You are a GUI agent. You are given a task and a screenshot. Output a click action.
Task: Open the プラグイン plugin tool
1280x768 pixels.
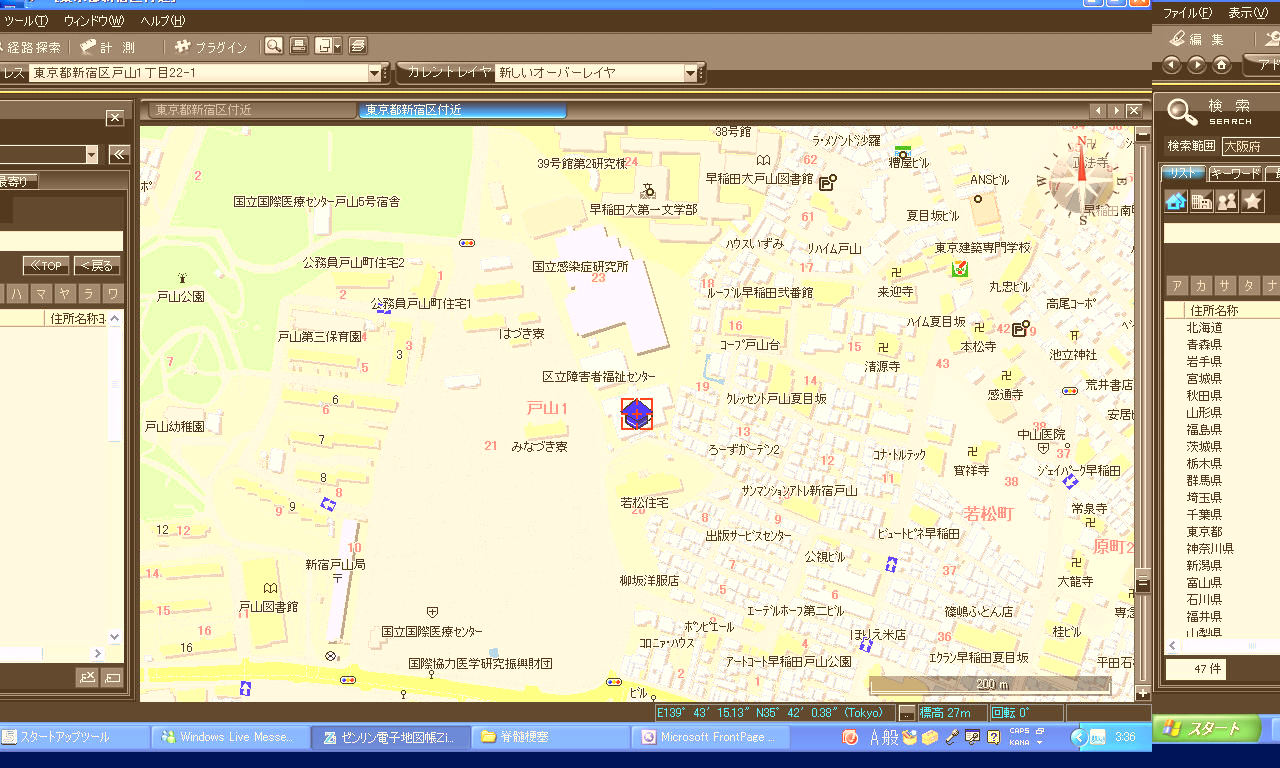[211, 47]
